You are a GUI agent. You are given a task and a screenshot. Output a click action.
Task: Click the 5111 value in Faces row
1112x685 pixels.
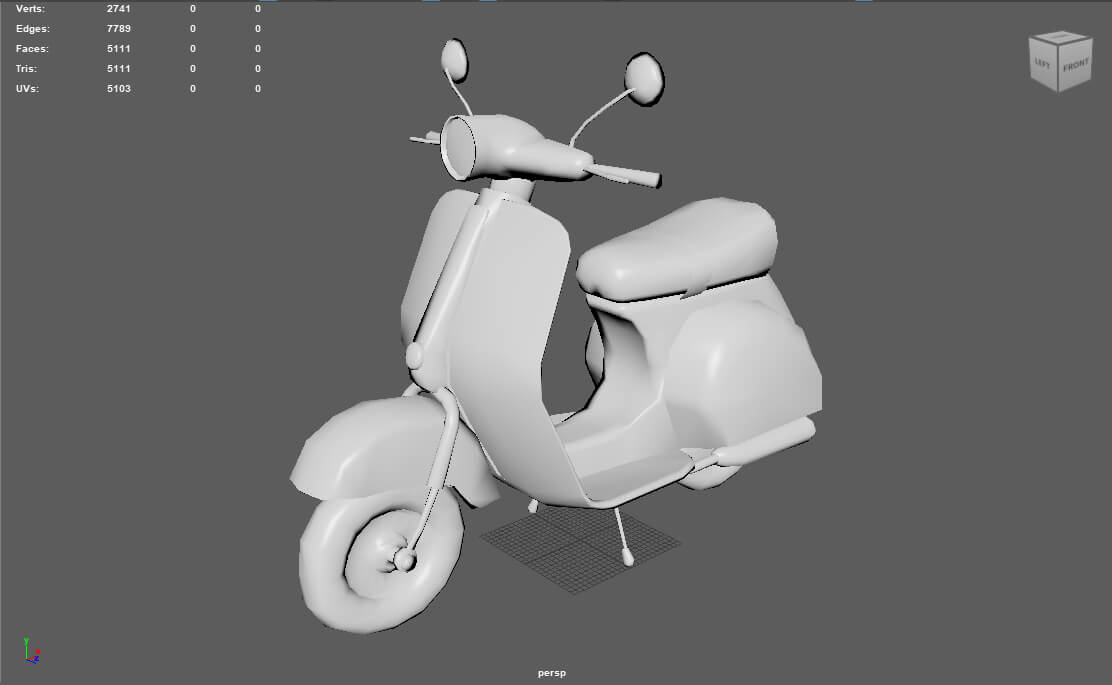(118, 48)
